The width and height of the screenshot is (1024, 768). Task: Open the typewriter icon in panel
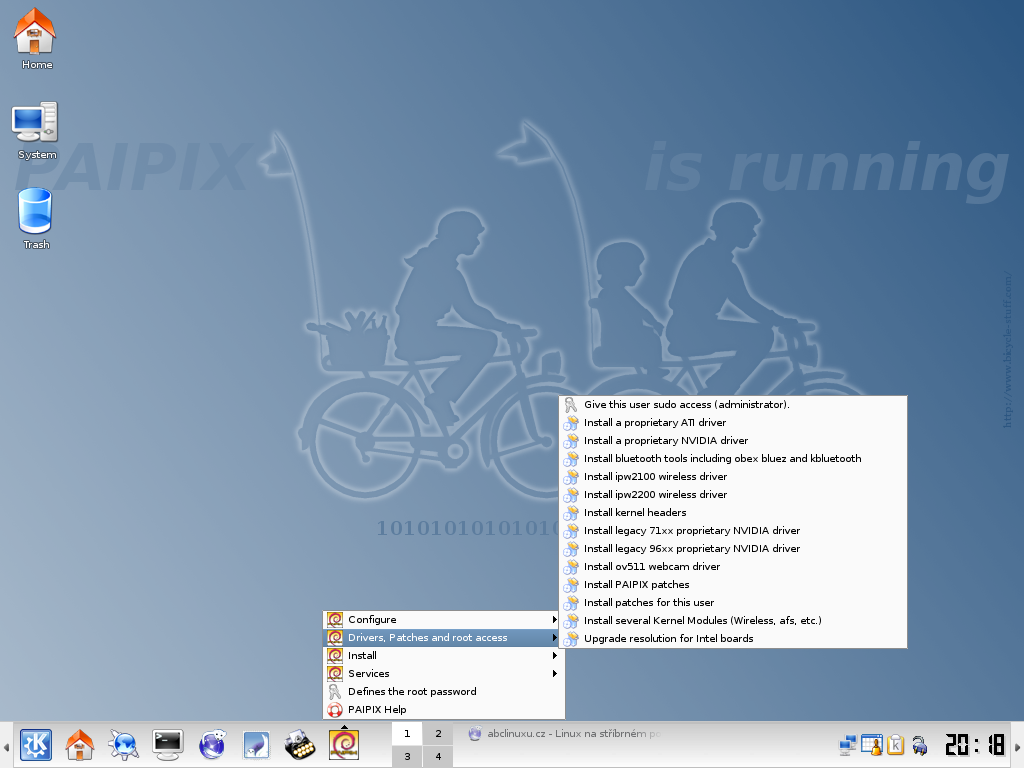(x=300, y=744)
